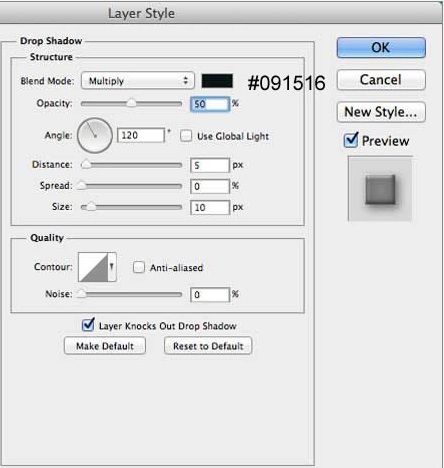Click the Distance value field

[210, 165]
